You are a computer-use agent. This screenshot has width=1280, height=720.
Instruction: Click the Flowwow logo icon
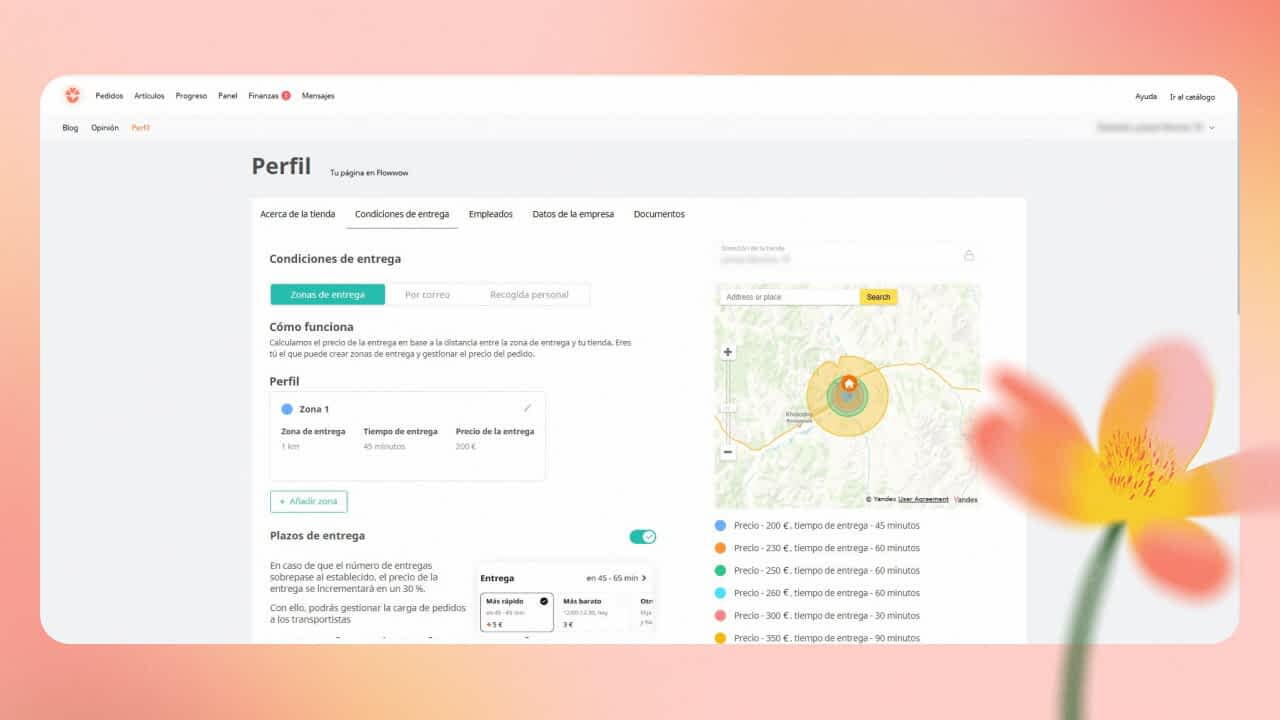(72, 95)
